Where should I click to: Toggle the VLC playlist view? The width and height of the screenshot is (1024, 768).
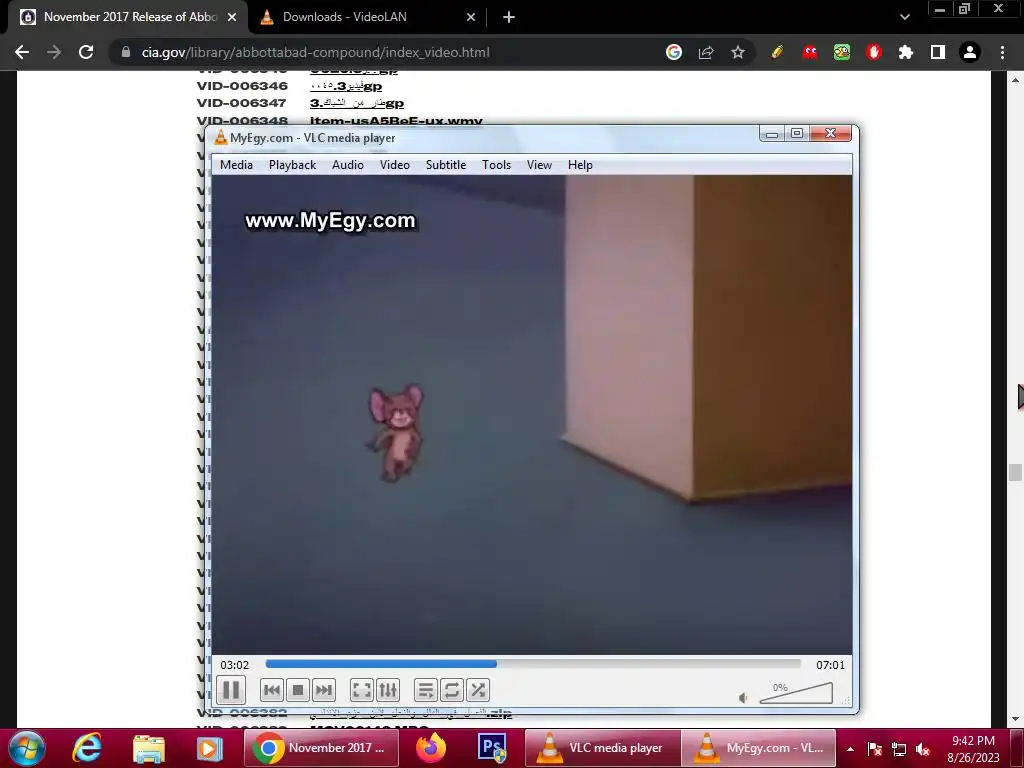pyautogui.click(x=425, y=690)
